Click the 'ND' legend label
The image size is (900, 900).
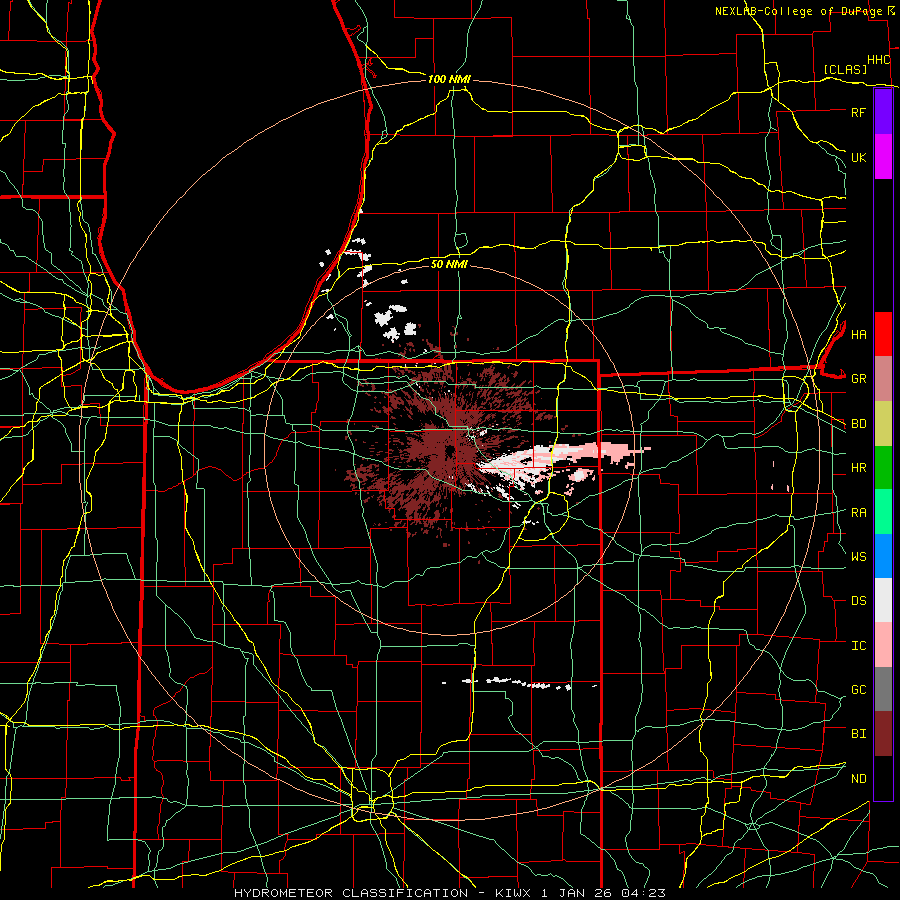click(858, 779)
